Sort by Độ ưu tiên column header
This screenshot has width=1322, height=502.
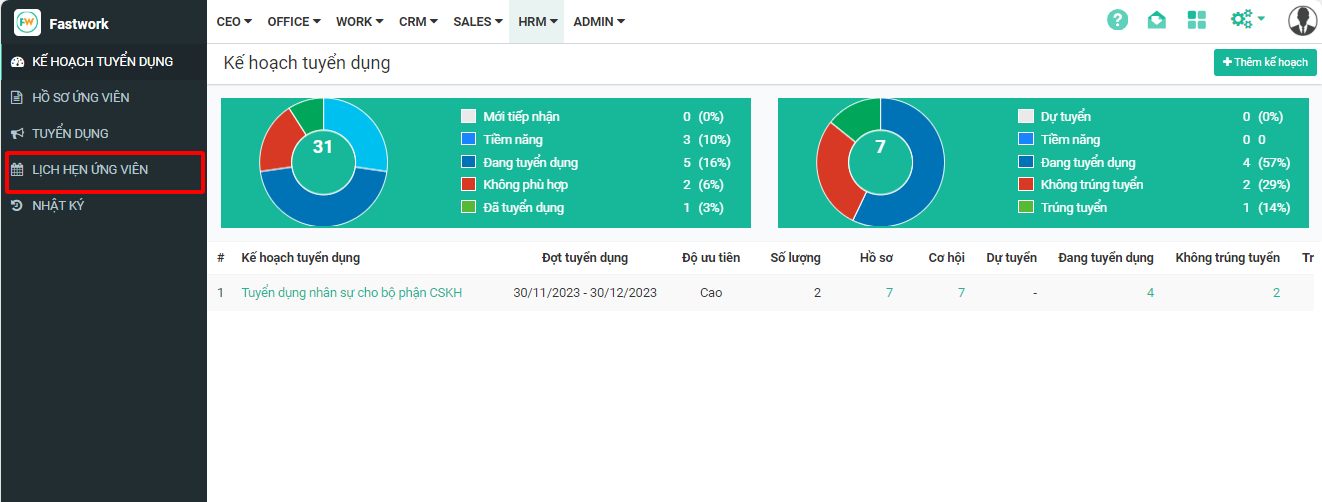point(711,258)
